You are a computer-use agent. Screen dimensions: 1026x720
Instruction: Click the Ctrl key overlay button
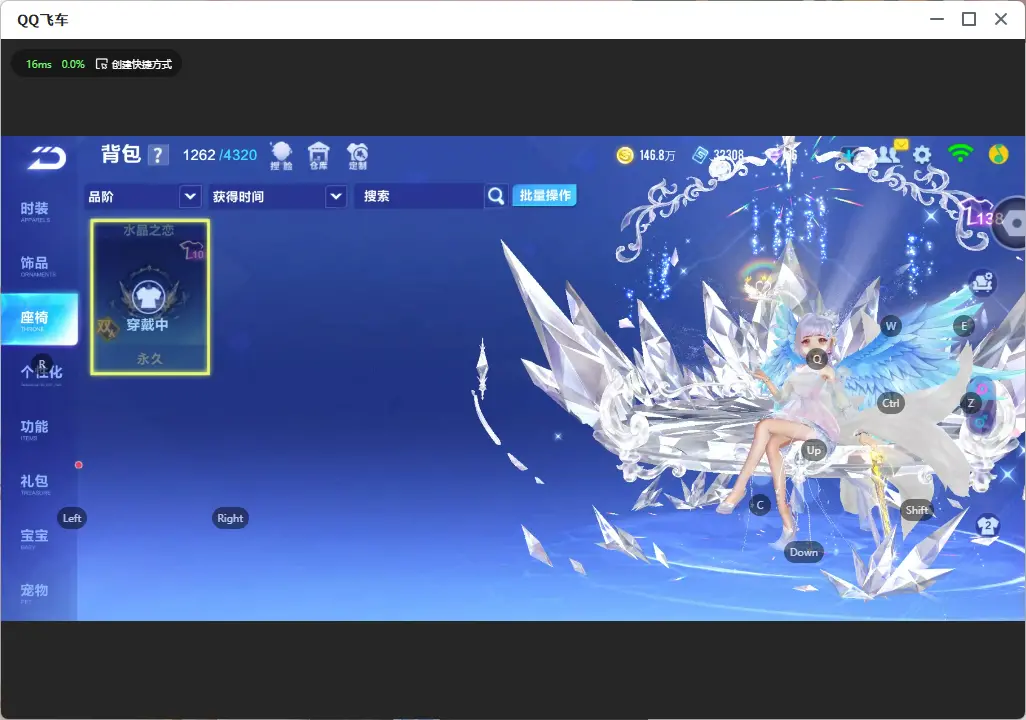pyautogui.click(x=891, y=403)
